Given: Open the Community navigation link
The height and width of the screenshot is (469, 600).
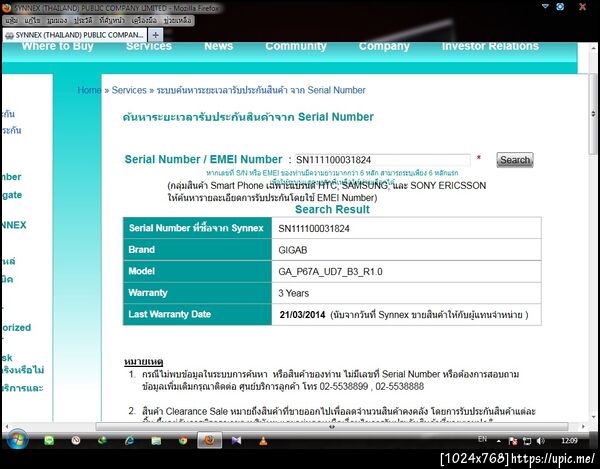Looking at the screenshot, I should coord(296,46).
